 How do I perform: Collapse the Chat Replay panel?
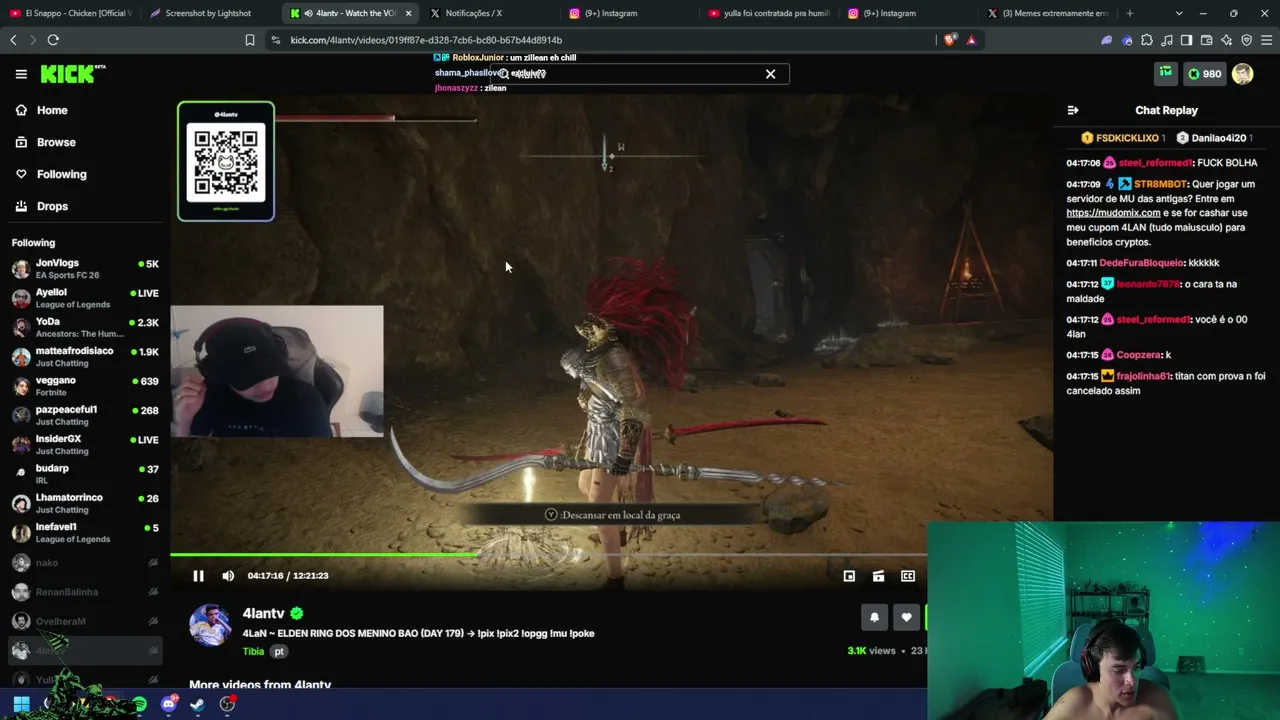(1073, 110)
